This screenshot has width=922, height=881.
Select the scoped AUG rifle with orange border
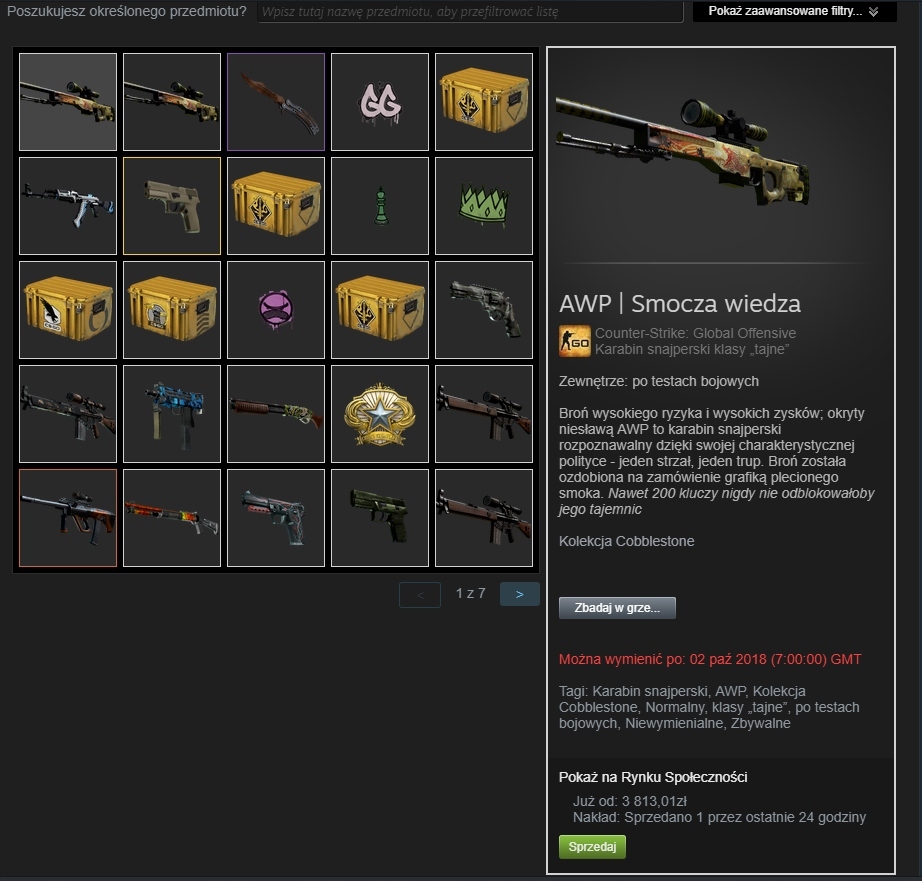[x=68, y=518]
